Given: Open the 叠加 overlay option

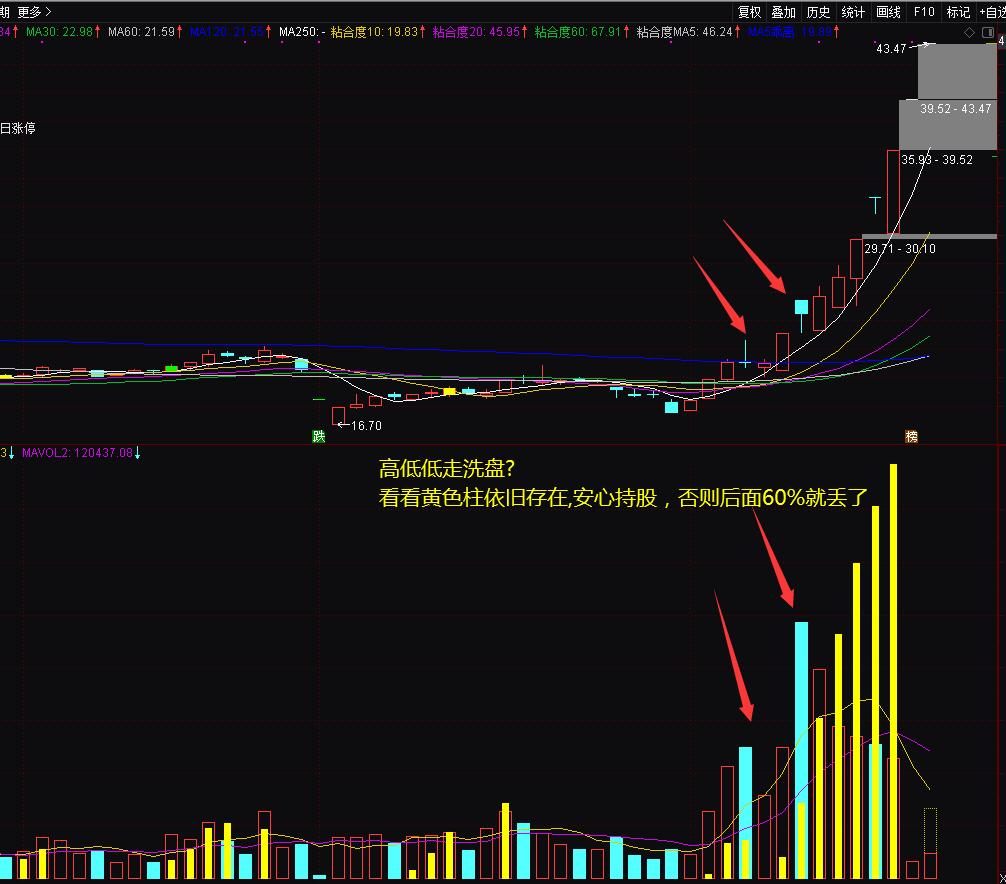Looking at the screenshot, I should point(783,12).
